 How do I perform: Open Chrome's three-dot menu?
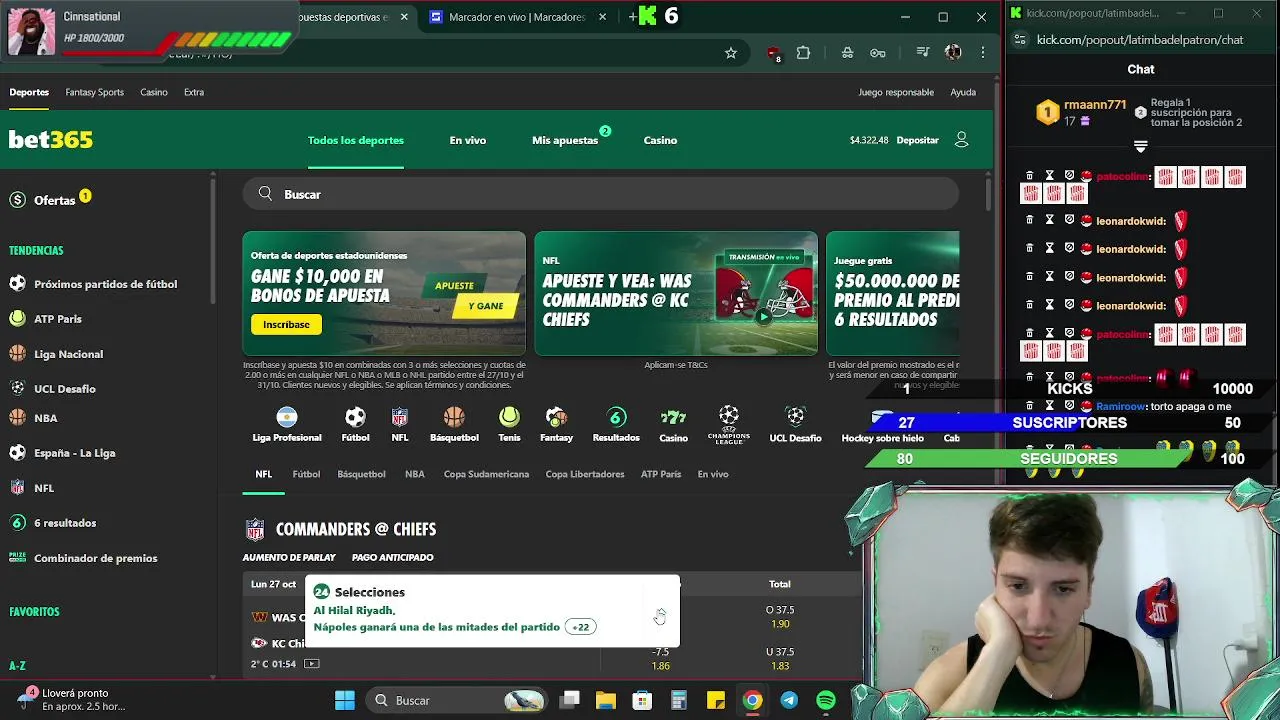coord(983,53)
